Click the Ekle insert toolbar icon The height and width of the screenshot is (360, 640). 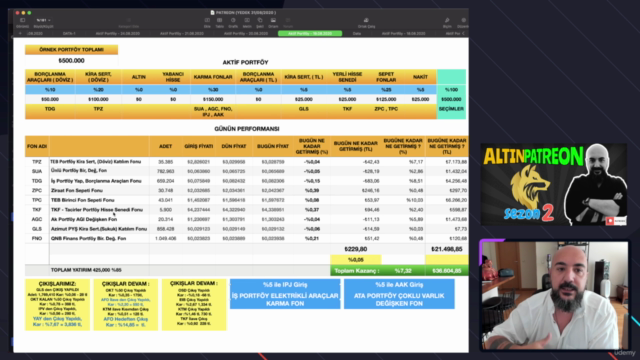207,20
